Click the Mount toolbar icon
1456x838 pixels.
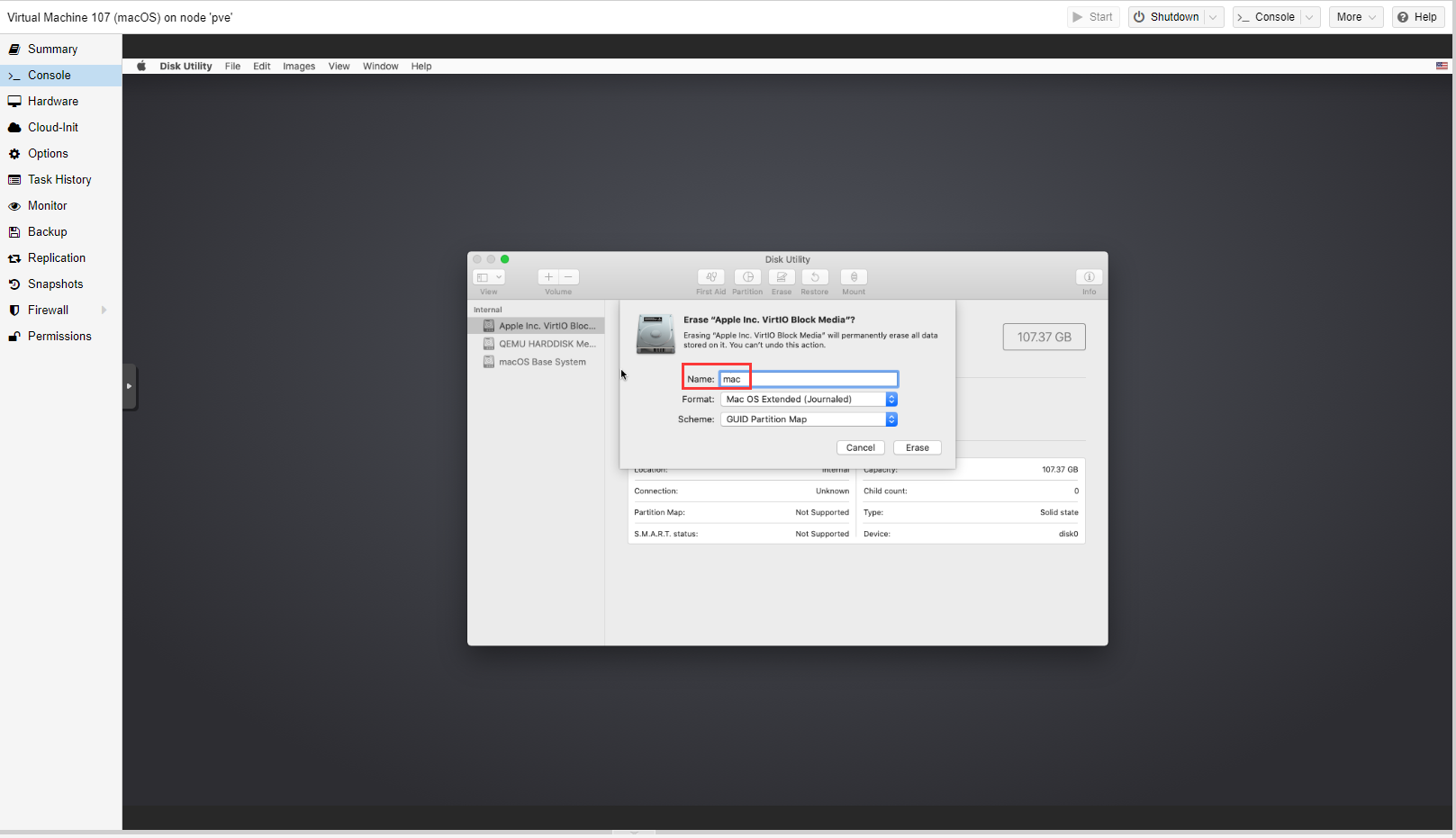click(854, 277)
